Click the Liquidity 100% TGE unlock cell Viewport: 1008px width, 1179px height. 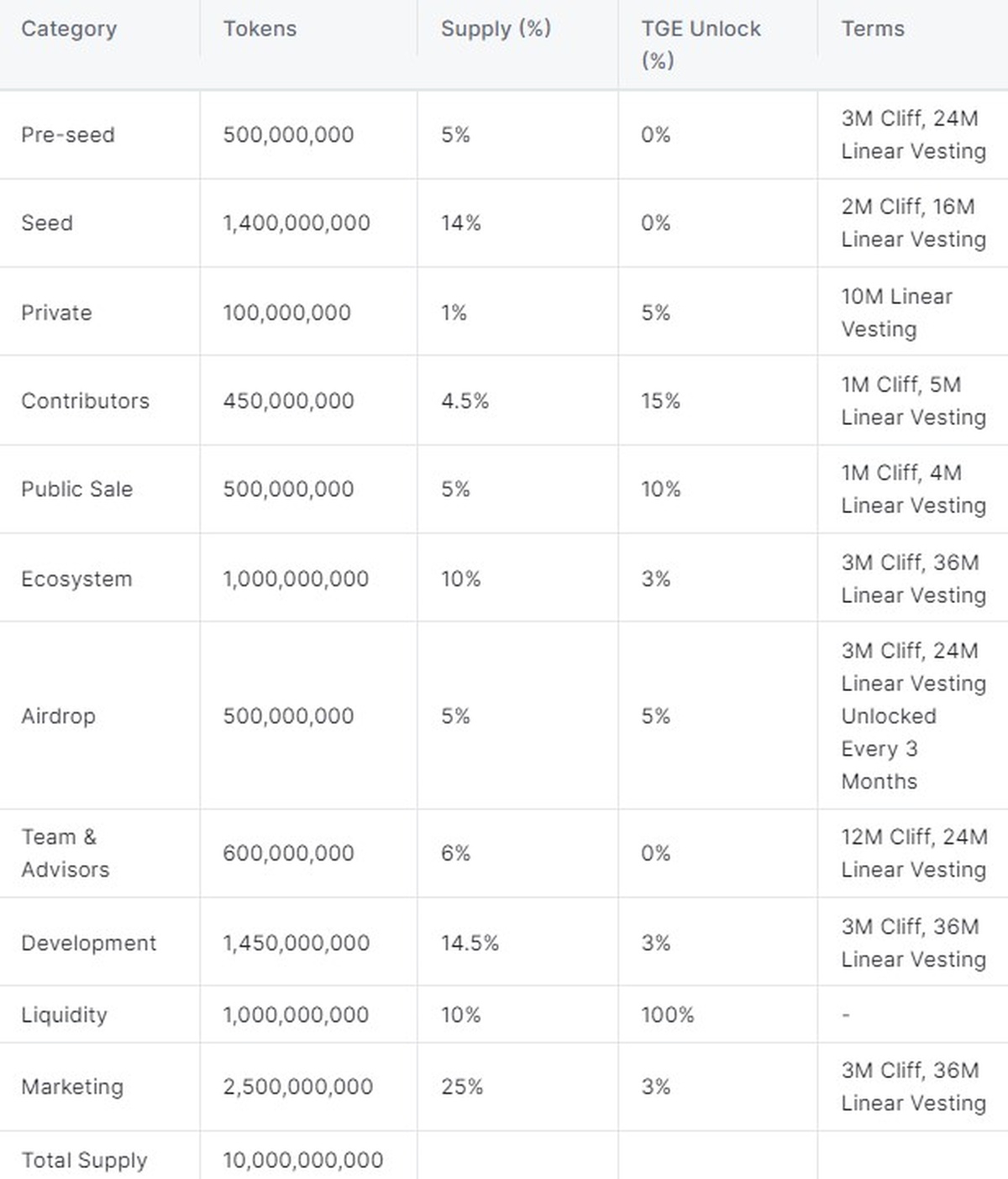(x=667, y=1014)
